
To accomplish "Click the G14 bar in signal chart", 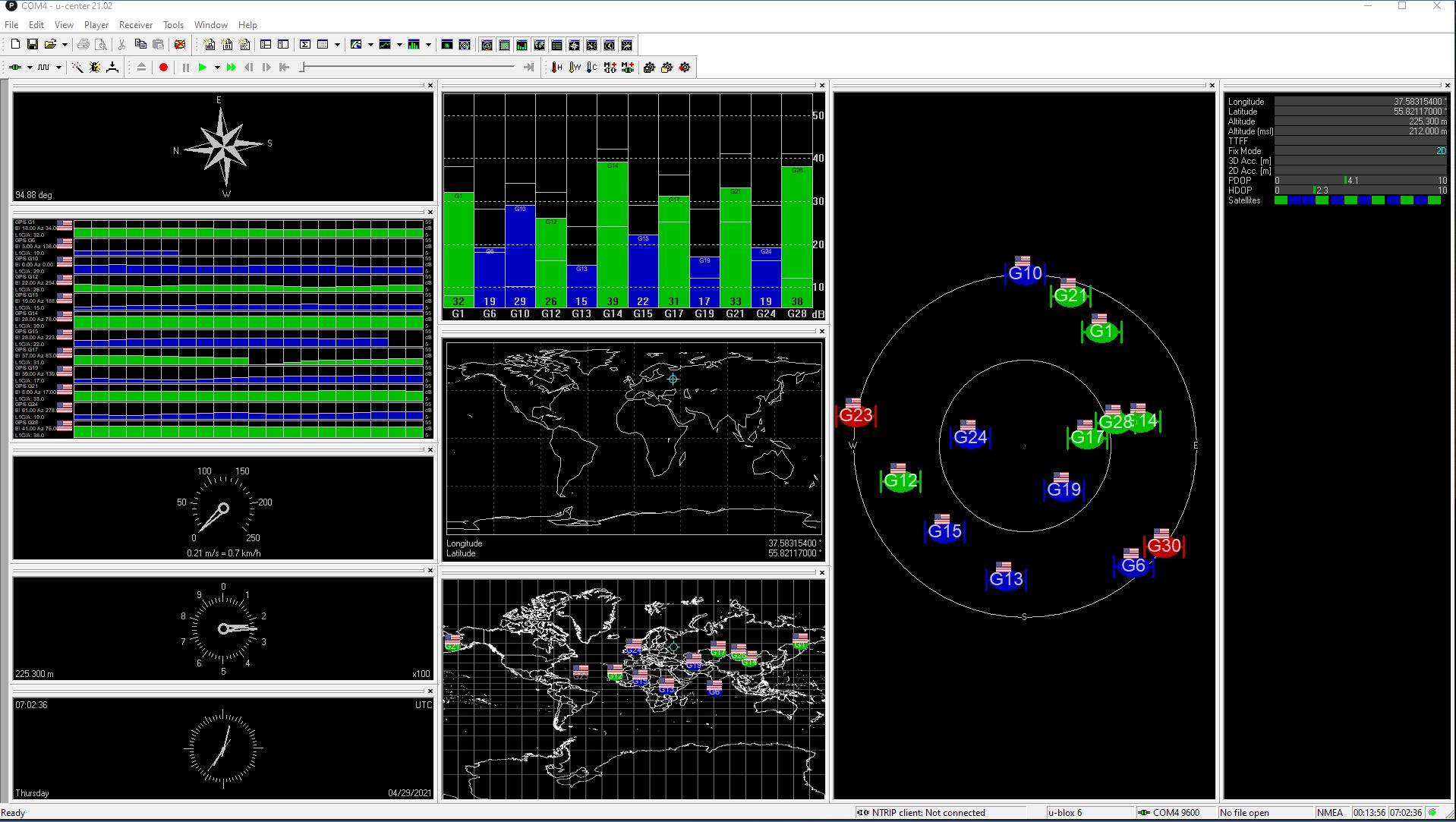I will pos(612,234).
